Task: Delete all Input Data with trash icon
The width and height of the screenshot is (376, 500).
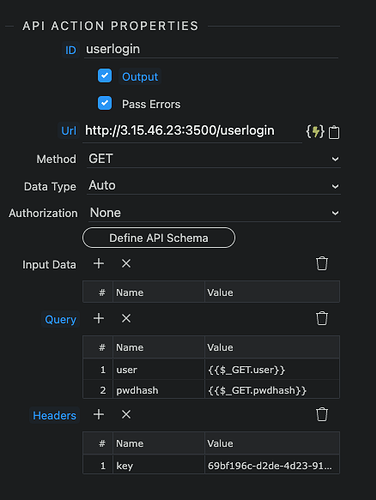Action: point(322,263)
